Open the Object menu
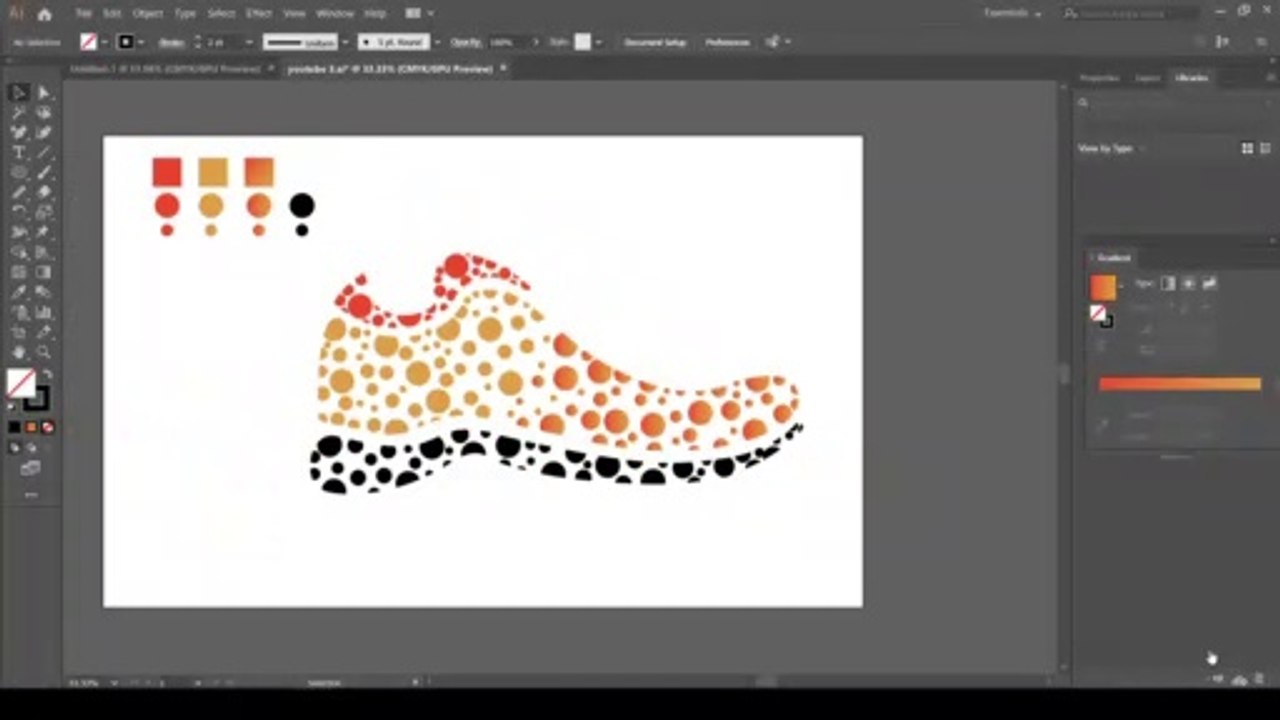Viewport: 1280px width, 720px height. [x=148, y=14]
